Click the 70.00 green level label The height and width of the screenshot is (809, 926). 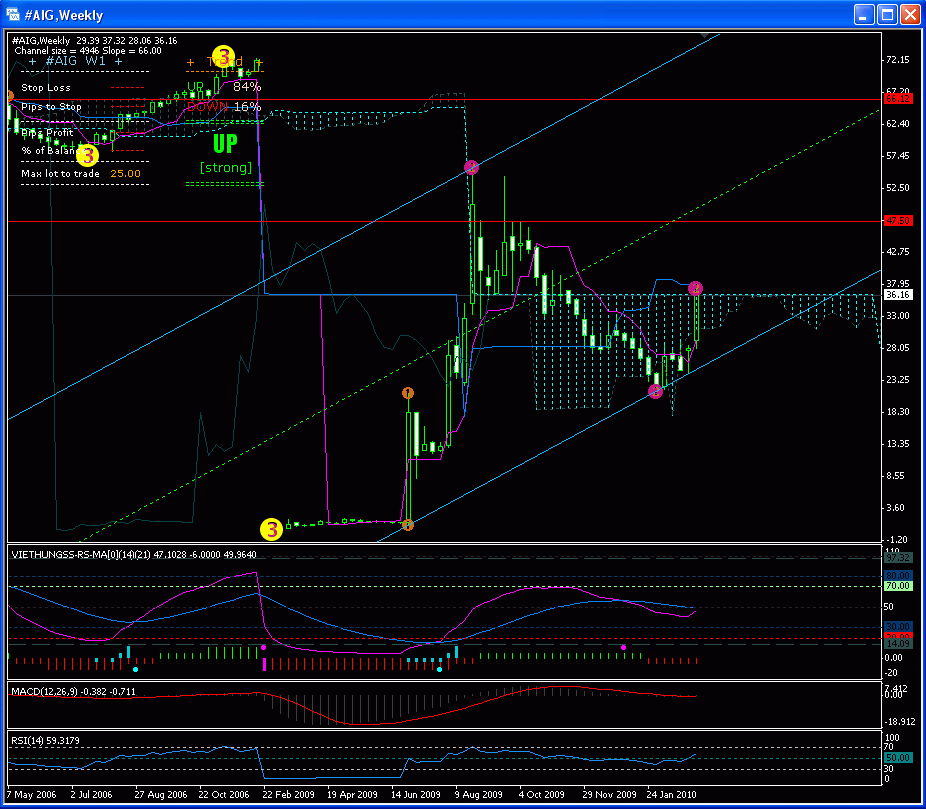[x=898, y=586]
